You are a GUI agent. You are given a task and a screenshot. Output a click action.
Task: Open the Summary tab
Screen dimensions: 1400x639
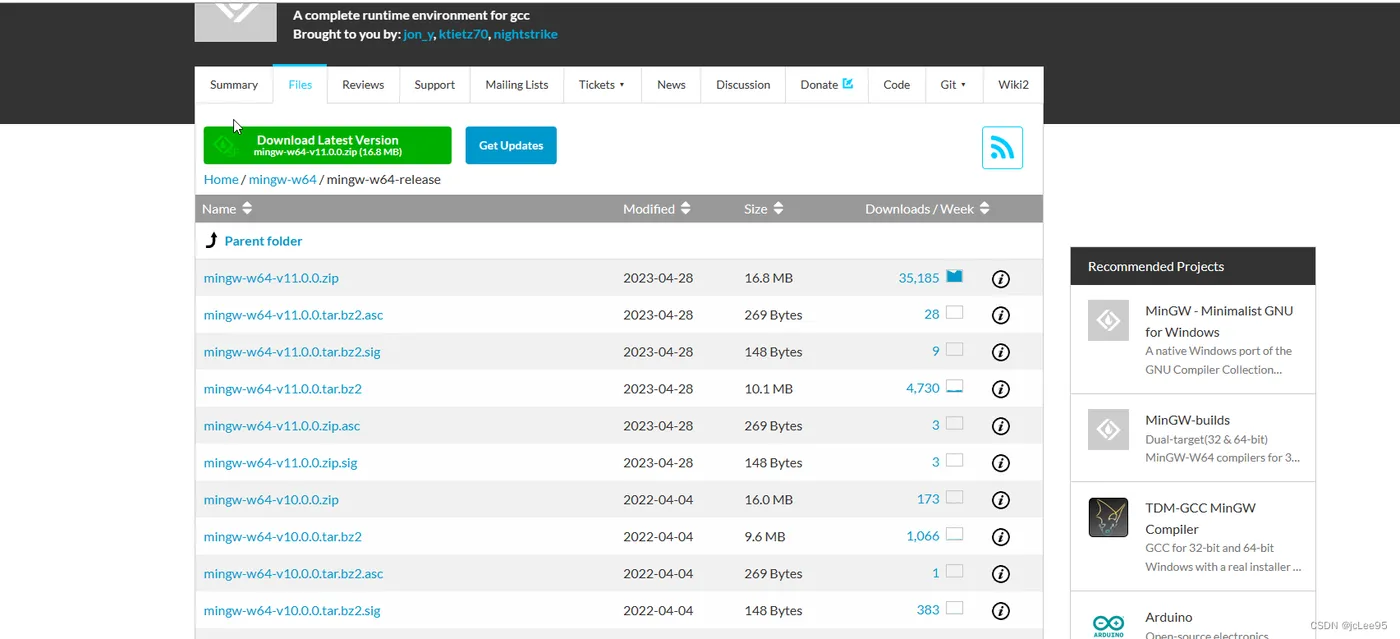click(234, 85)
